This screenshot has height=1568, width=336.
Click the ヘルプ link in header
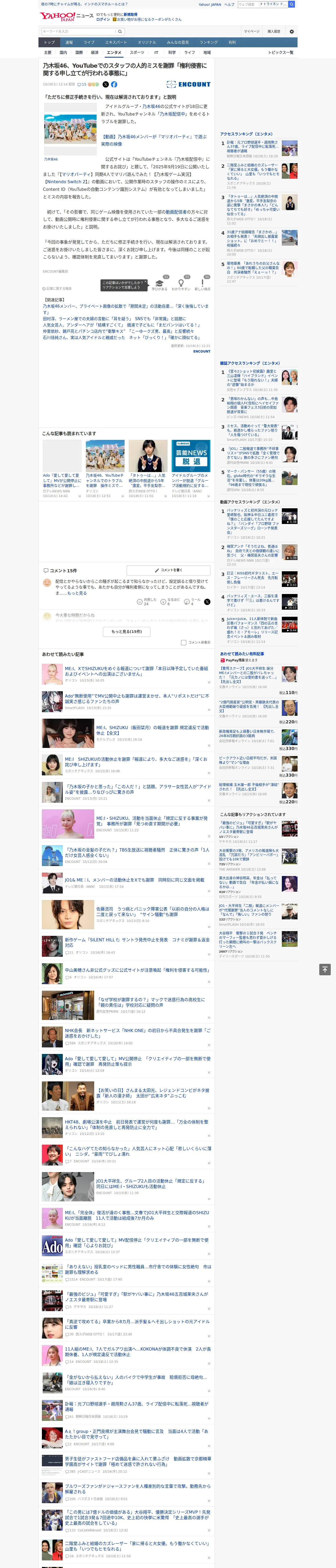click(229, 4)
